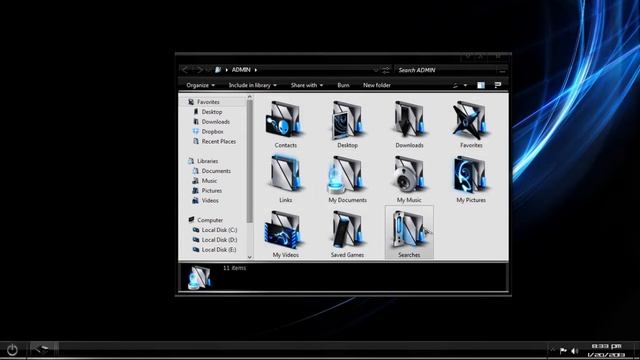This screenshot has height=360, width=640.
Task: Open the Contacts folder icon
Action: pyautogui.click(x=285, y=124)
